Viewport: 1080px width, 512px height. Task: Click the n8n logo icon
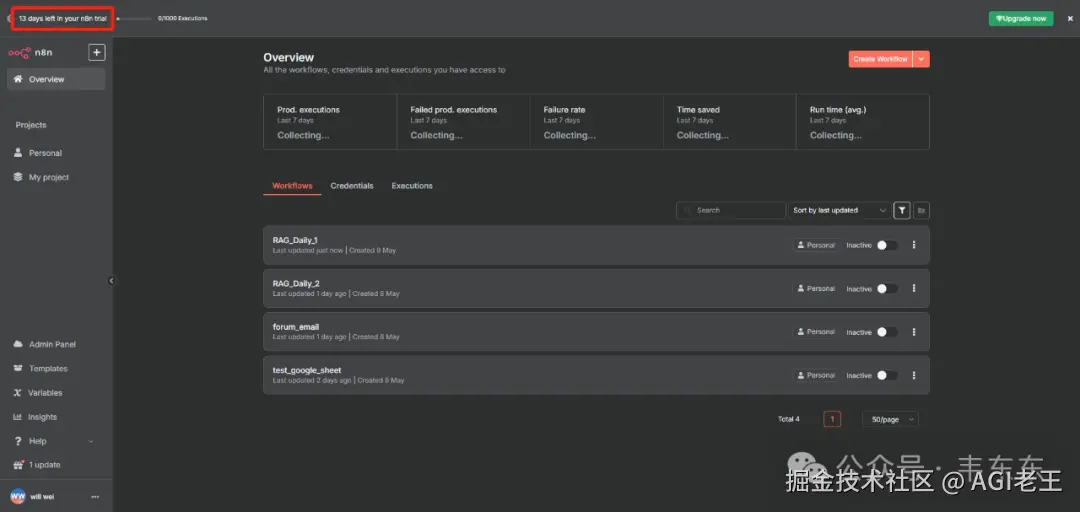pos(19,53)
